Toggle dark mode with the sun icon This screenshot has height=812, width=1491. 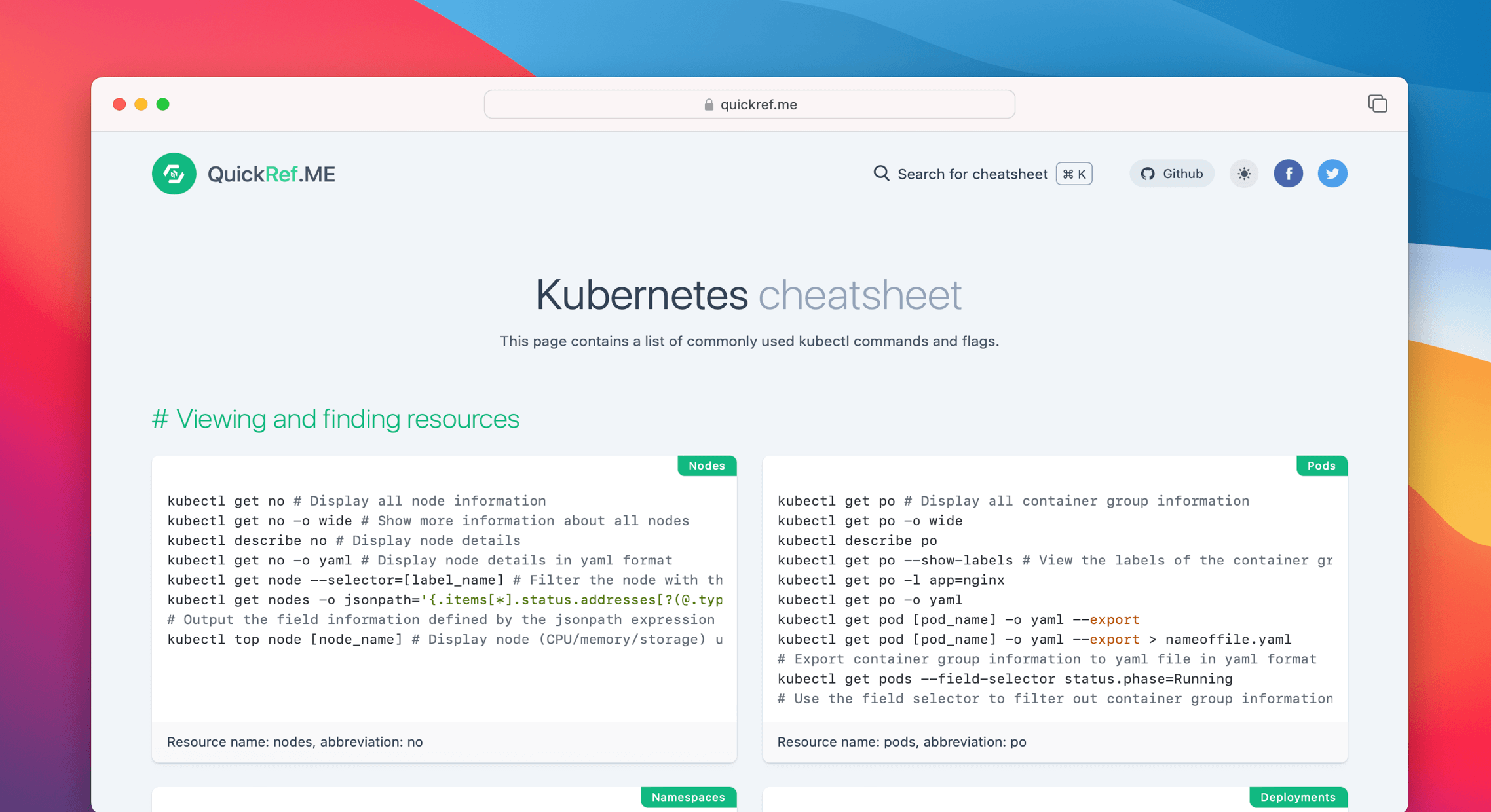coord(1243,174)
